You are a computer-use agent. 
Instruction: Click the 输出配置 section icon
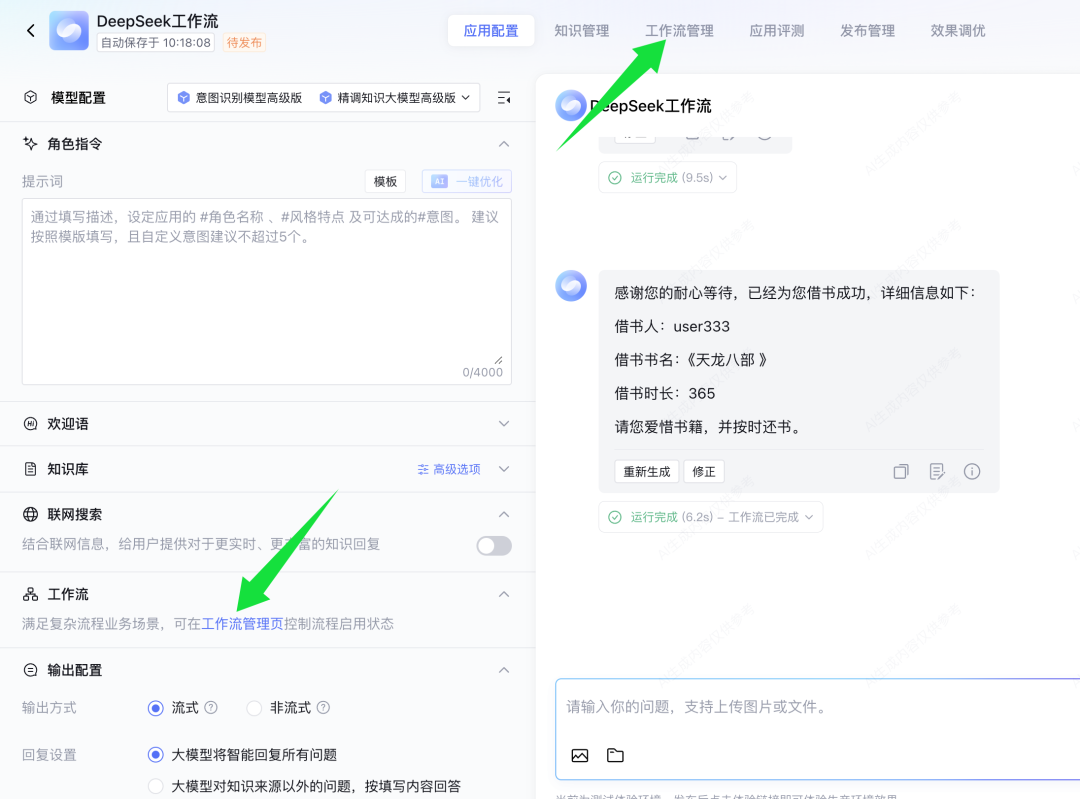coord(30,670)
